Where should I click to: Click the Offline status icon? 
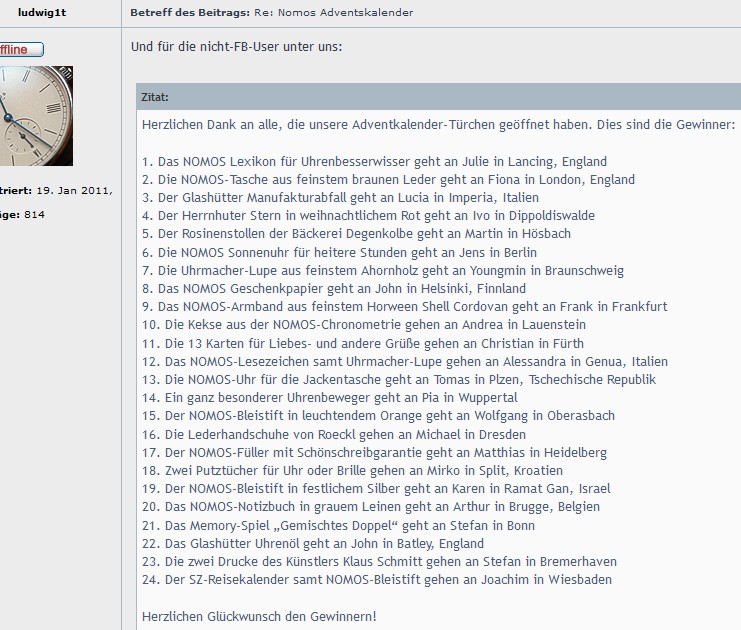tap(22, 49)
